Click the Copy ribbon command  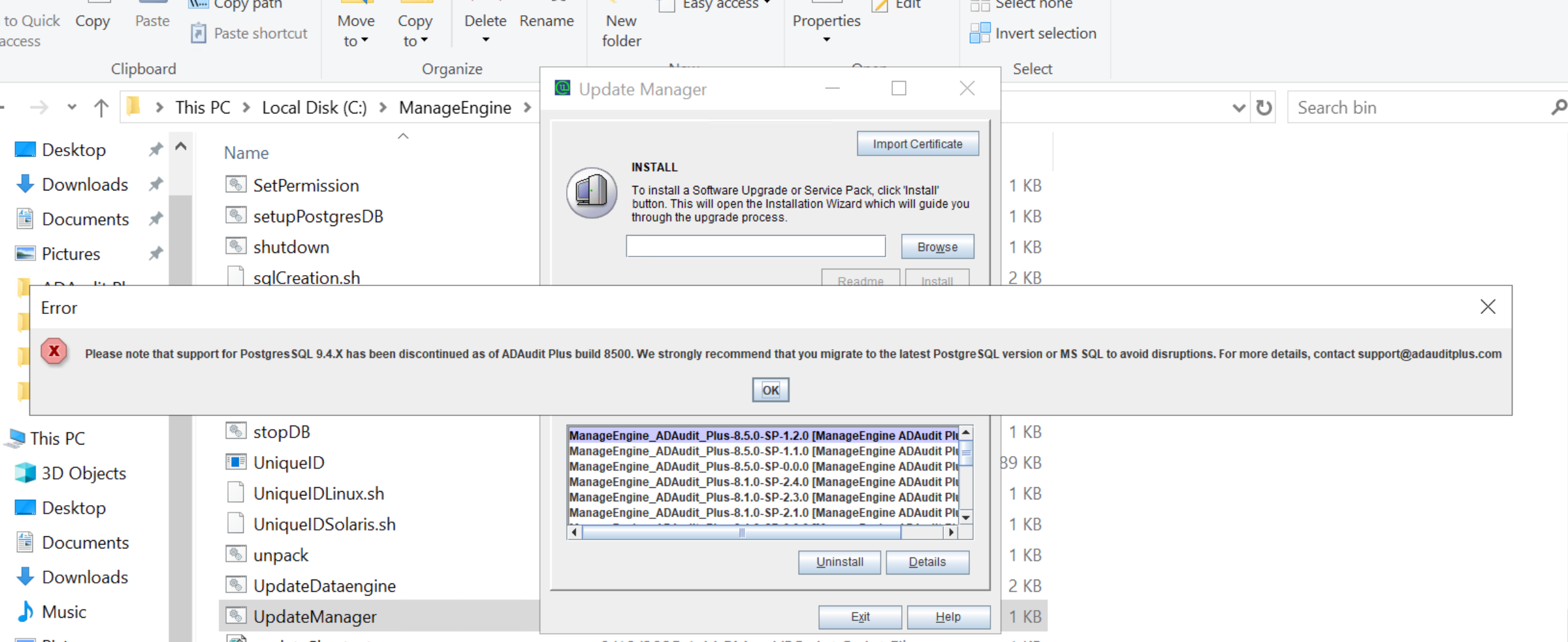pyautogui.click(x=92, y=20)
